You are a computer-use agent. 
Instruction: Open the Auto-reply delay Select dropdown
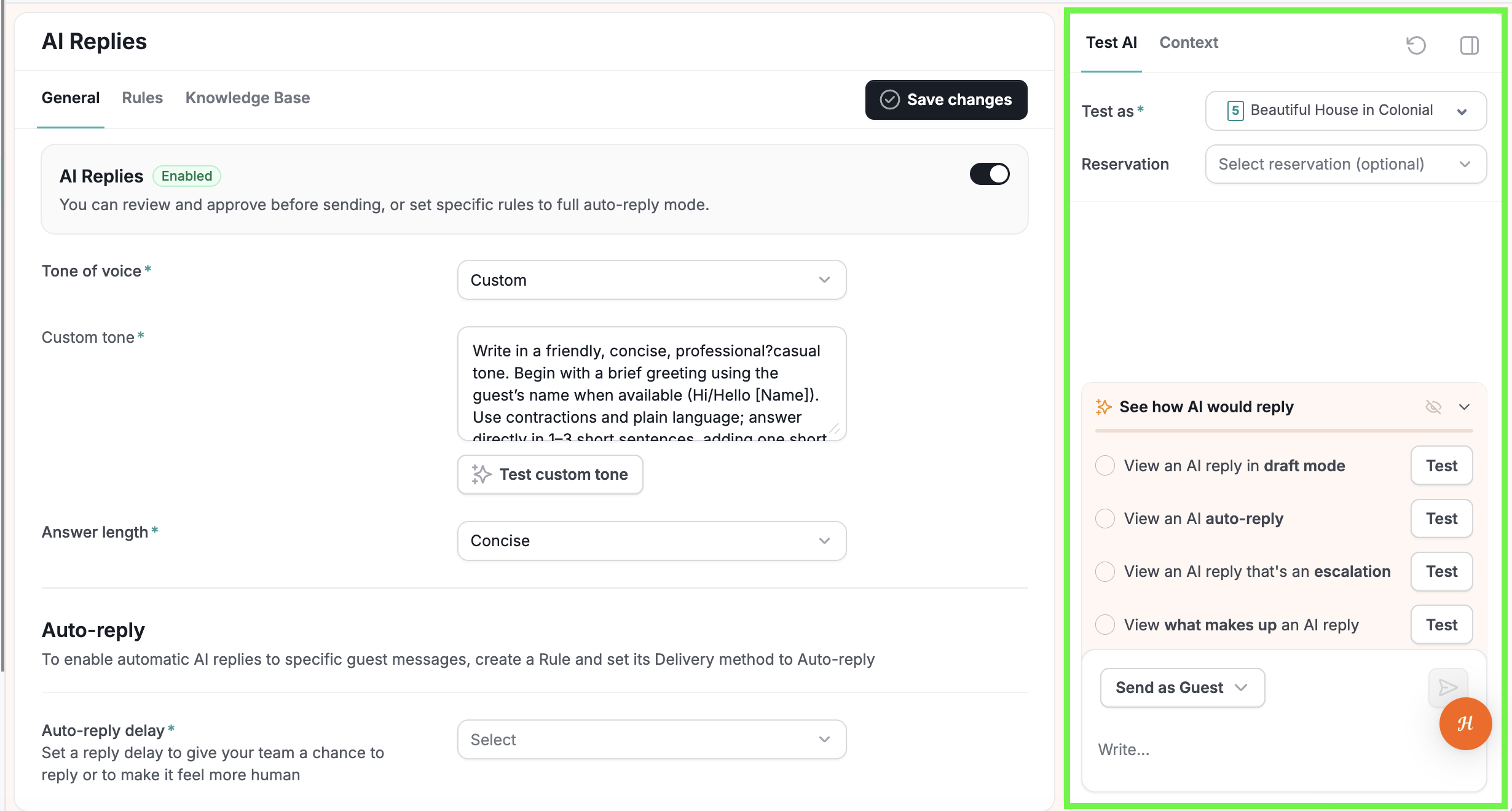tap(652, 740)
